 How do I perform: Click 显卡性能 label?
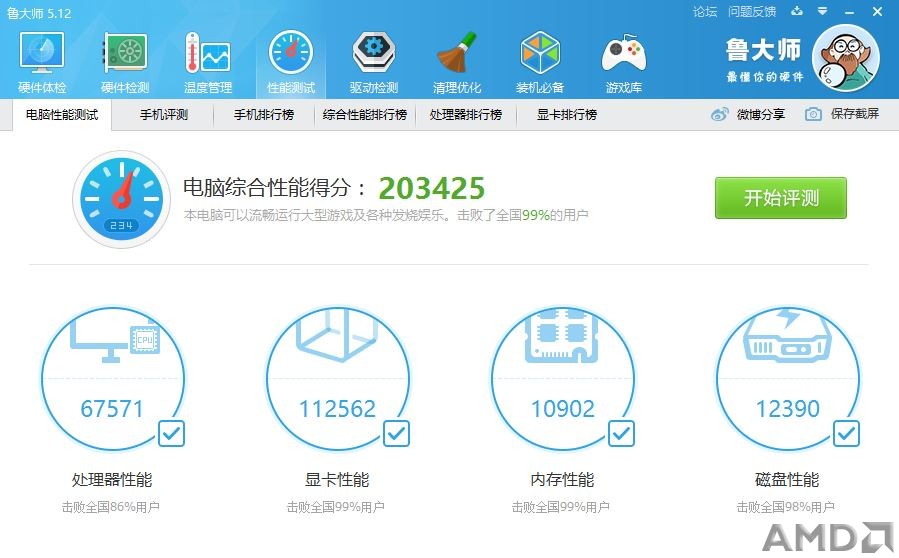coord(337,479)
